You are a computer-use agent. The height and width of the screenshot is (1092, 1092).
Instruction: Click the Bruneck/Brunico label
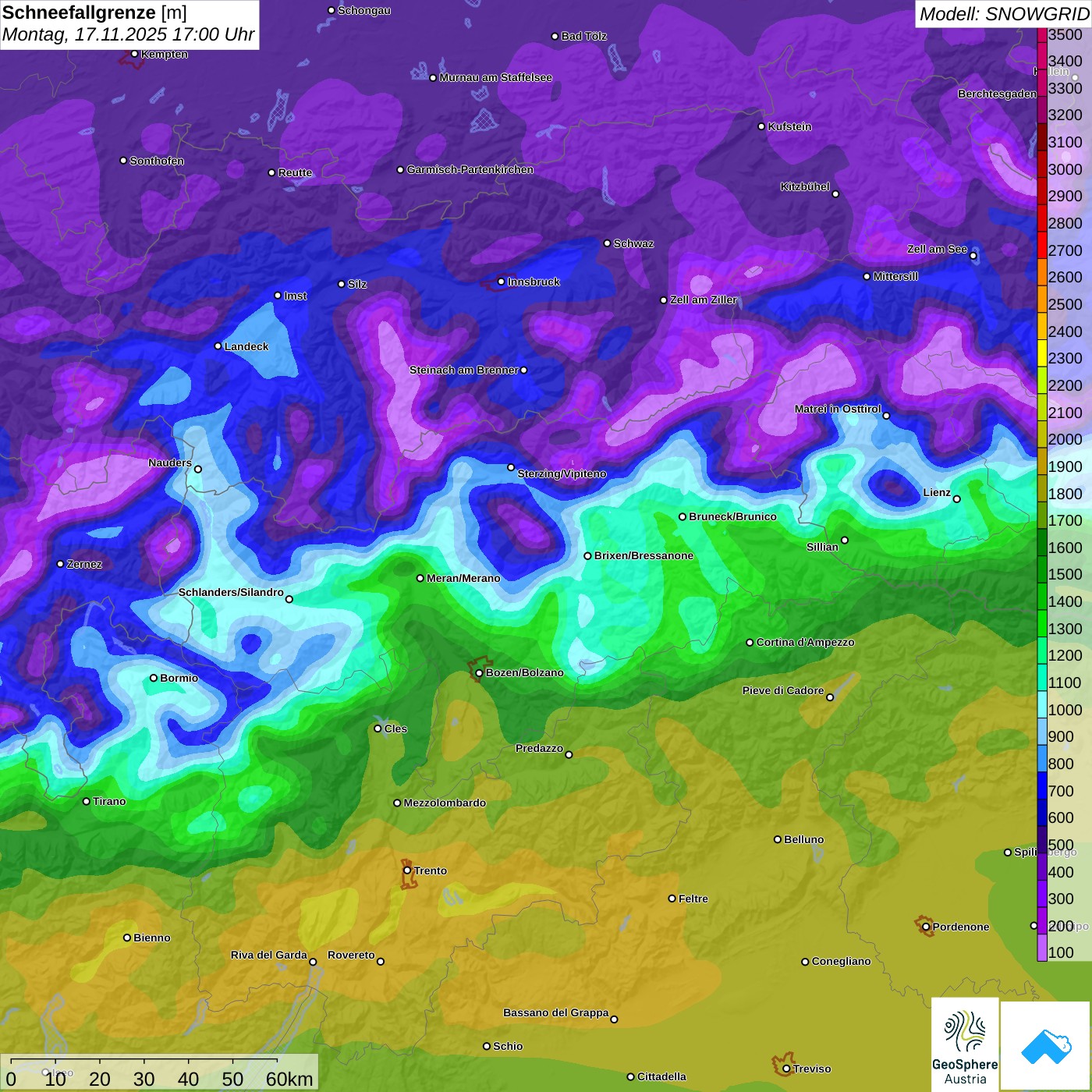732,516
